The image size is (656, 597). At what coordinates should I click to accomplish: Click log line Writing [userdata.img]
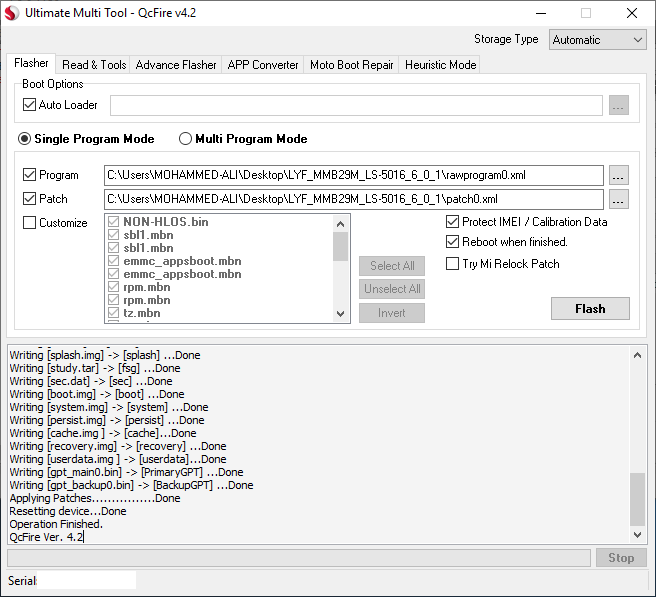tap(118, 459)
